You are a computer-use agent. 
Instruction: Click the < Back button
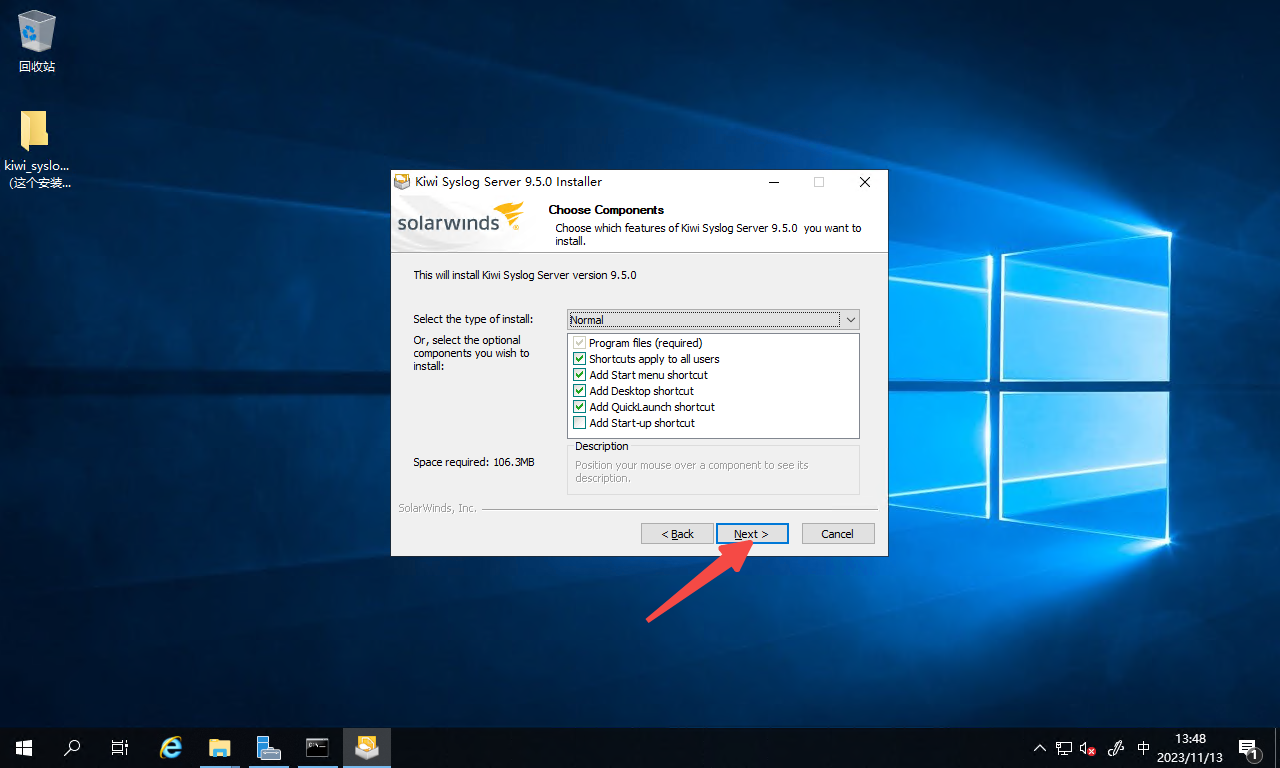pos(677,534)
